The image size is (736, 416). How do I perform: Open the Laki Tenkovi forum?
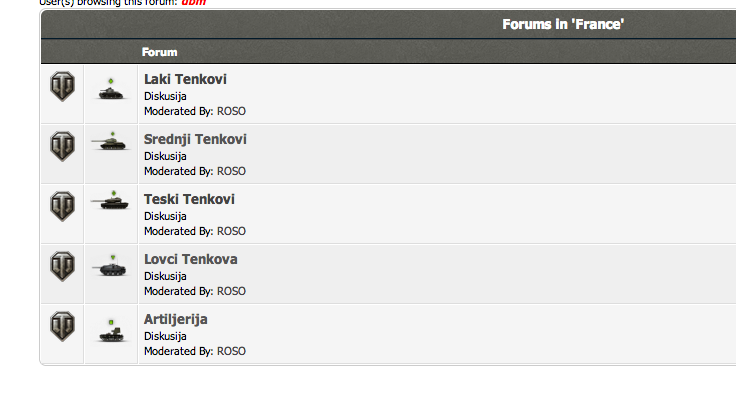click(185, 79)
